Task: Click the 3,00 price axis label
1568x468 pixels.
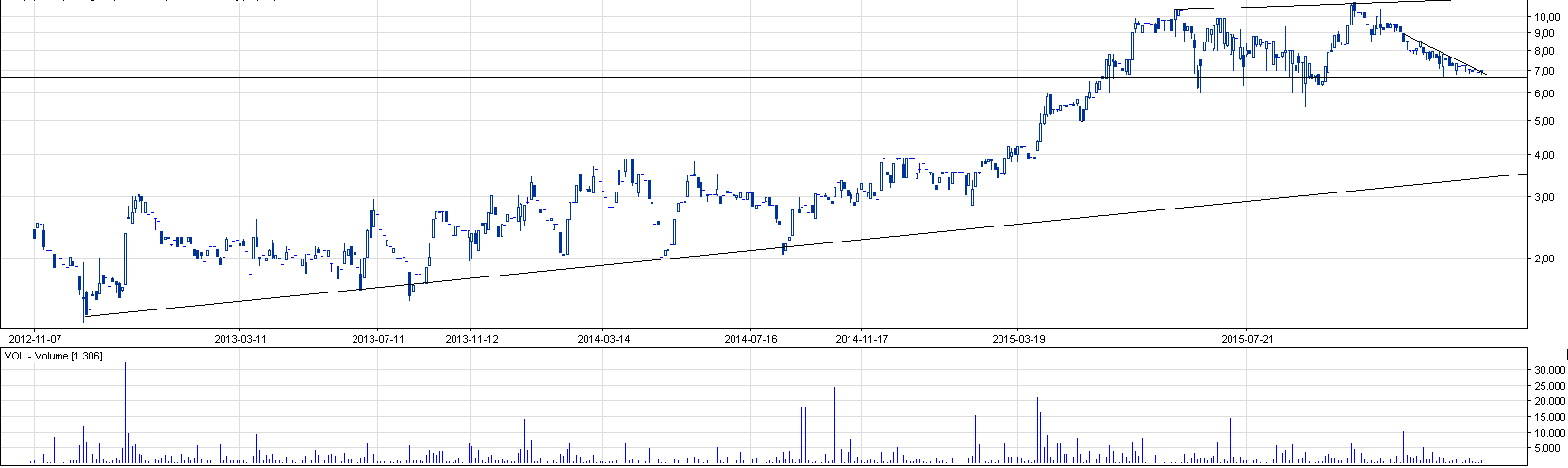Action: pos(1544,198)
